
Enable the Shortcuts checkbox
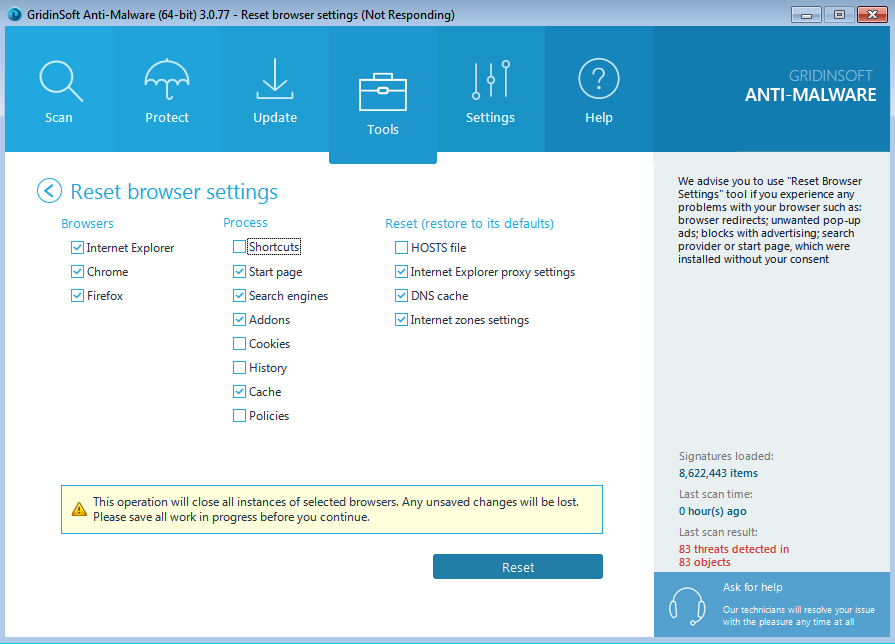coord(239,247)
